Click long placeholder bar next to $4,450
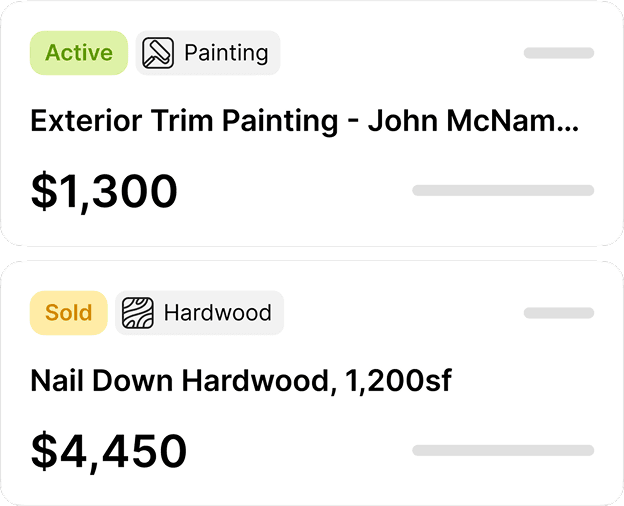624x506 pixels. tap(503, 450)
